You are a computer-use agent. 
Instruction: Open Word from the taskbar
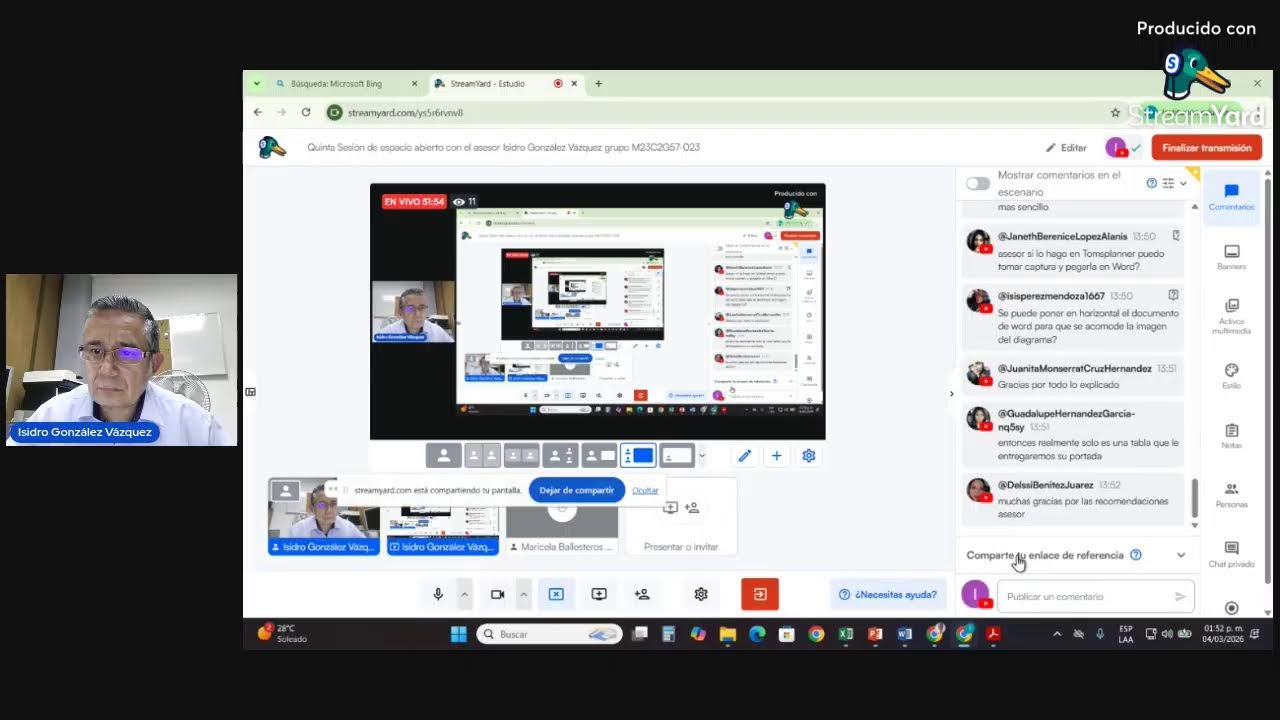point(905,634)
